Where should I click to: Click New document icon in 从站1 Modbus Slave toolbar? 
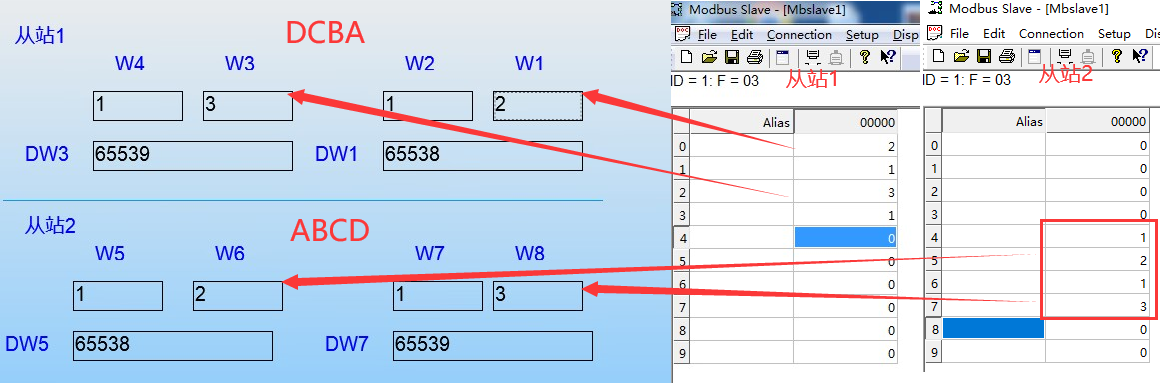pos(687,57)
